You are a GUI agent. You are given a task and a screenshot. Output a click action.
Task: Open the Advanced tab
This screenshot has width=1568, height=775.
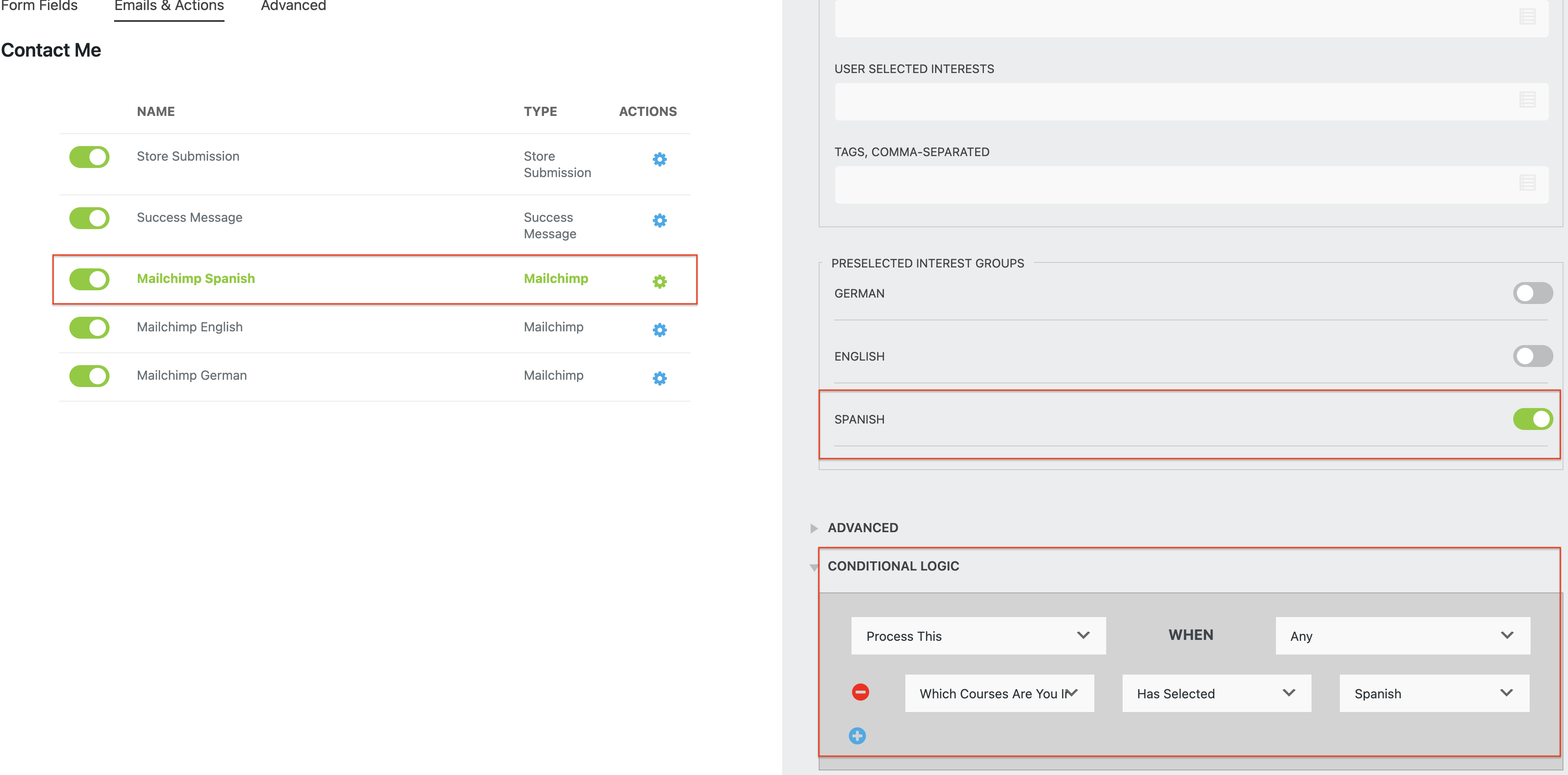(x=293, y=6)
